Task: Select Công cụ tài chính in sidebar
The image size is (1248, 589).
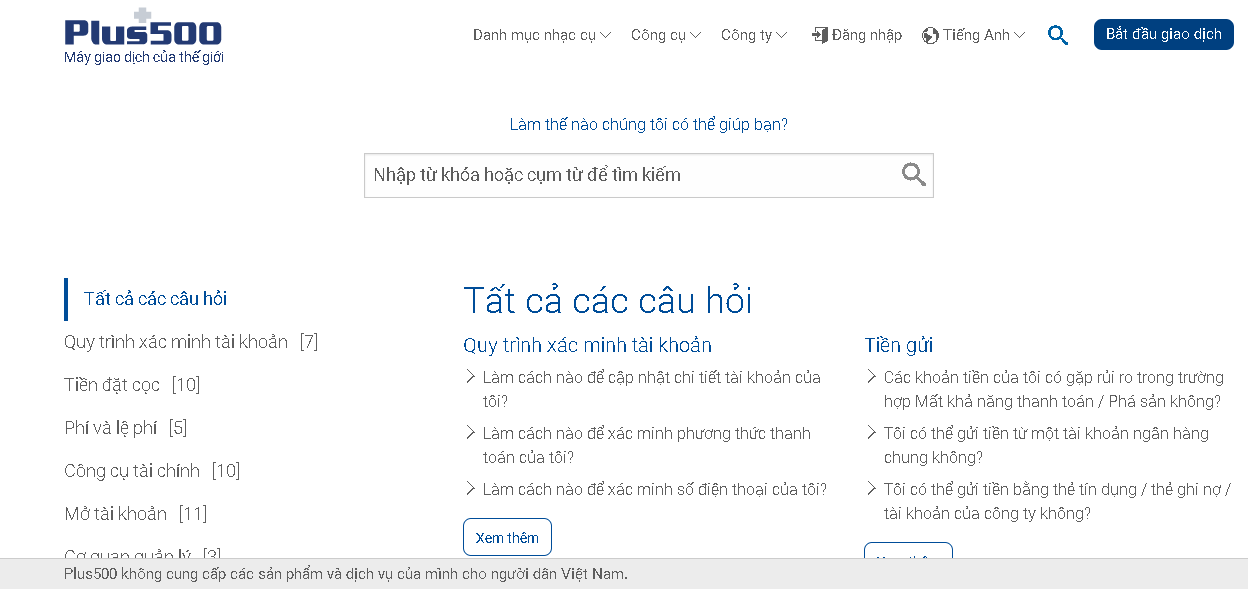Action: click(132, 471)
